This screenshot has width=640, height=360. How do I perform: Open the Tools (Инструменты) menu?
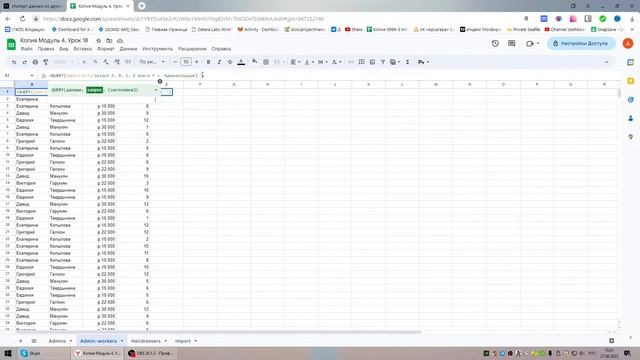158,49
